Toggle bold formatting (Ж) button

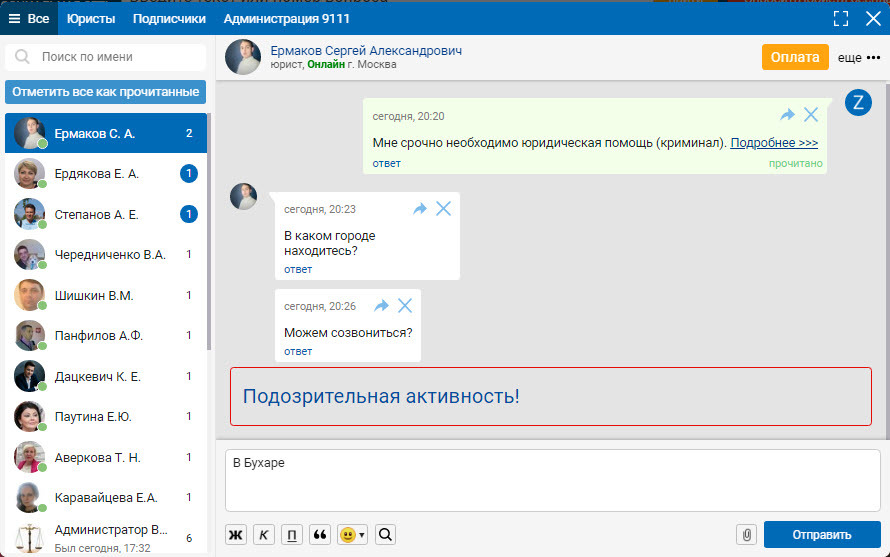coord(236,534)
